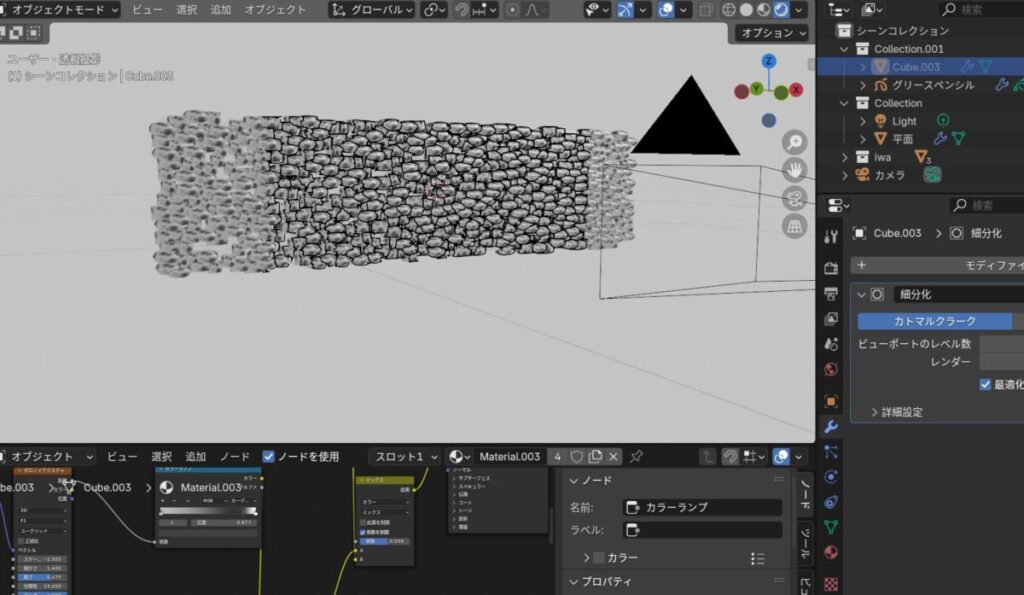
Task: Click the pan view hand gizmo
Action: tap(795, 170)
